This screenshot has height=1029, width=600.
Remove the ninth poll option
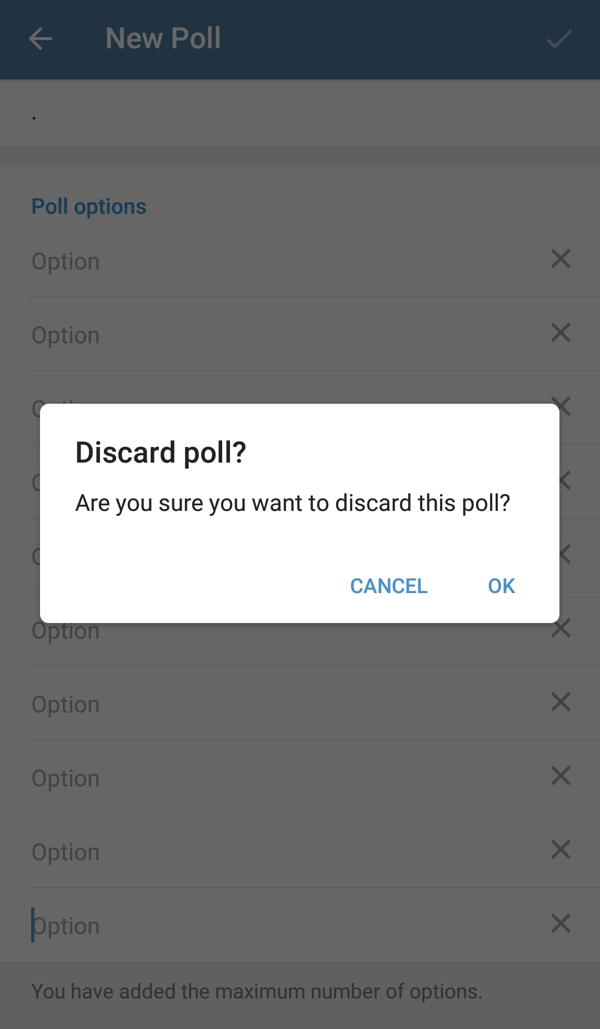560,850
